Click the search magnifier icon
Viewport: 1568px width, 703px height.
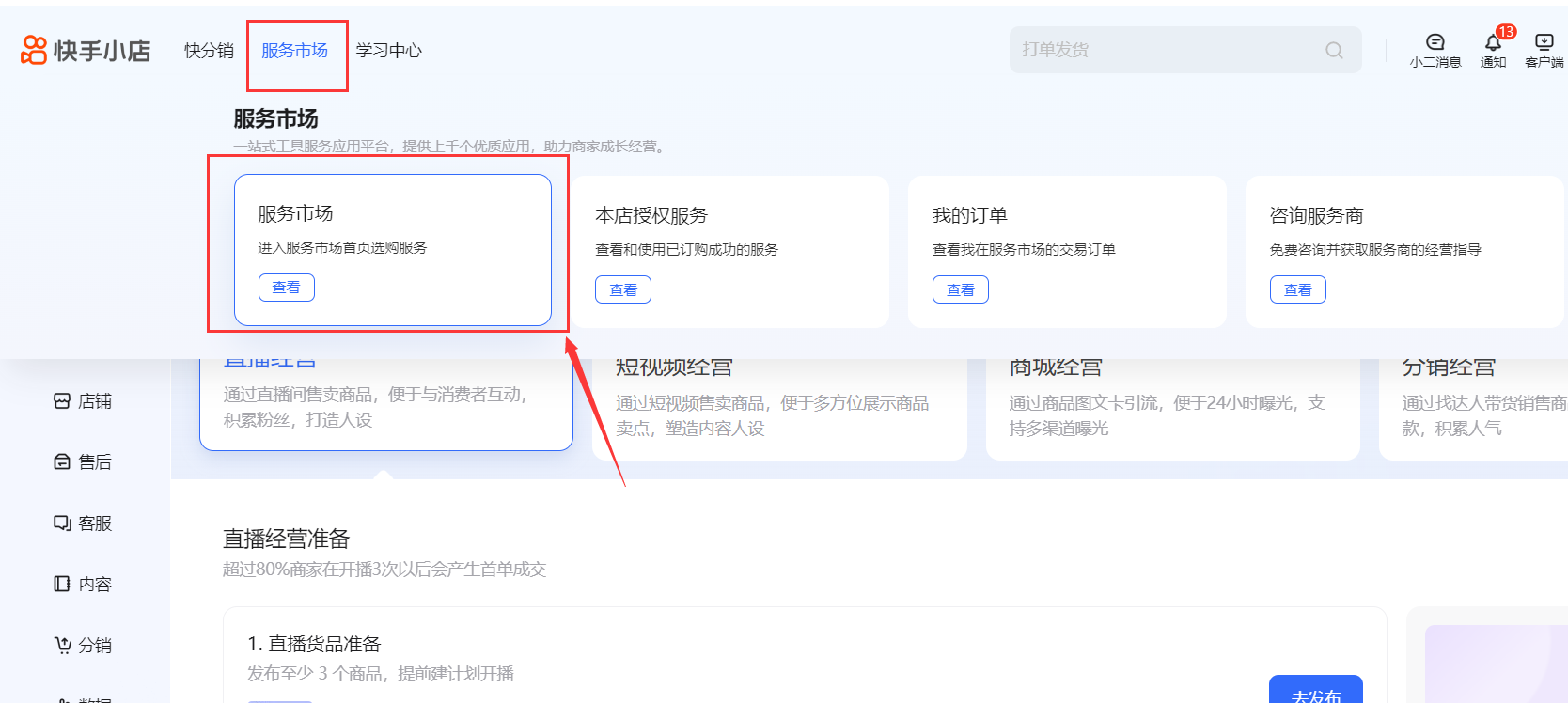point(1334,51)
